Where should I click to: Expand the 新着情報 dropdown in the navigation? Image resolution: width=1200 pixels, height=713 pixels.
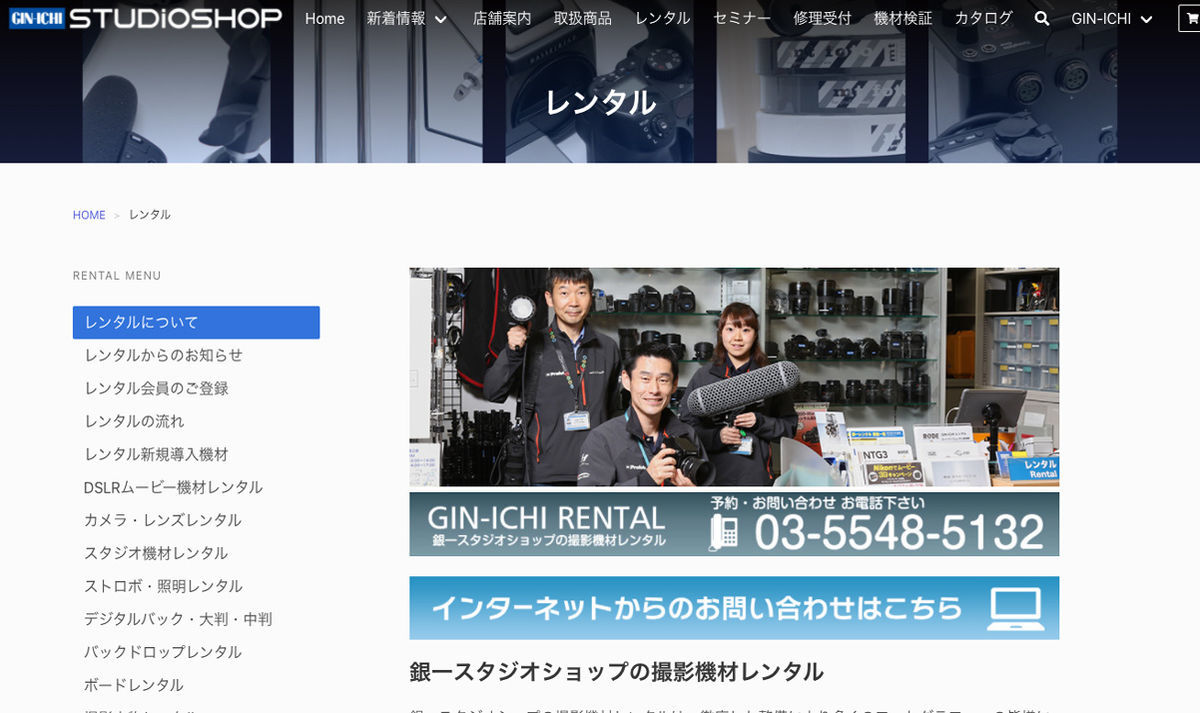point(398,18)
